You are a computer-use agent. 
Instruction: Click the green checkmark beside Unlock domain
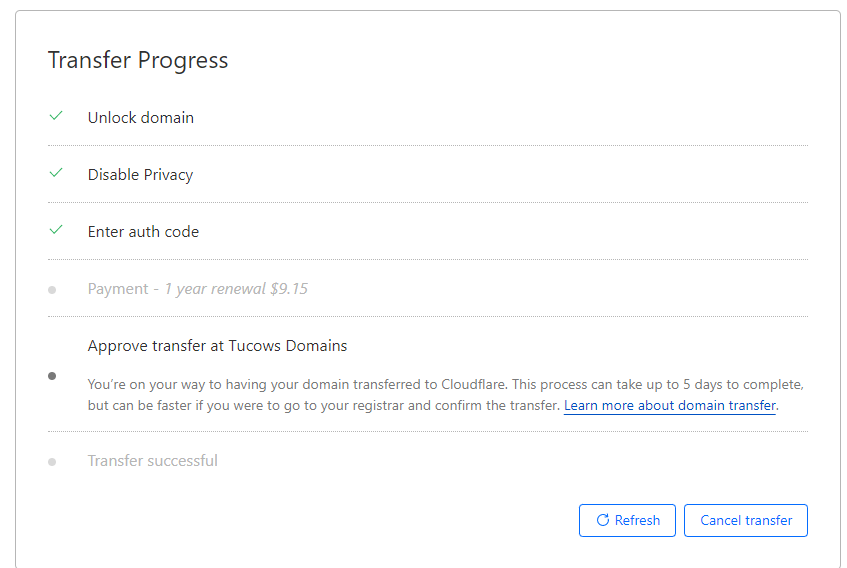[56, 116]
